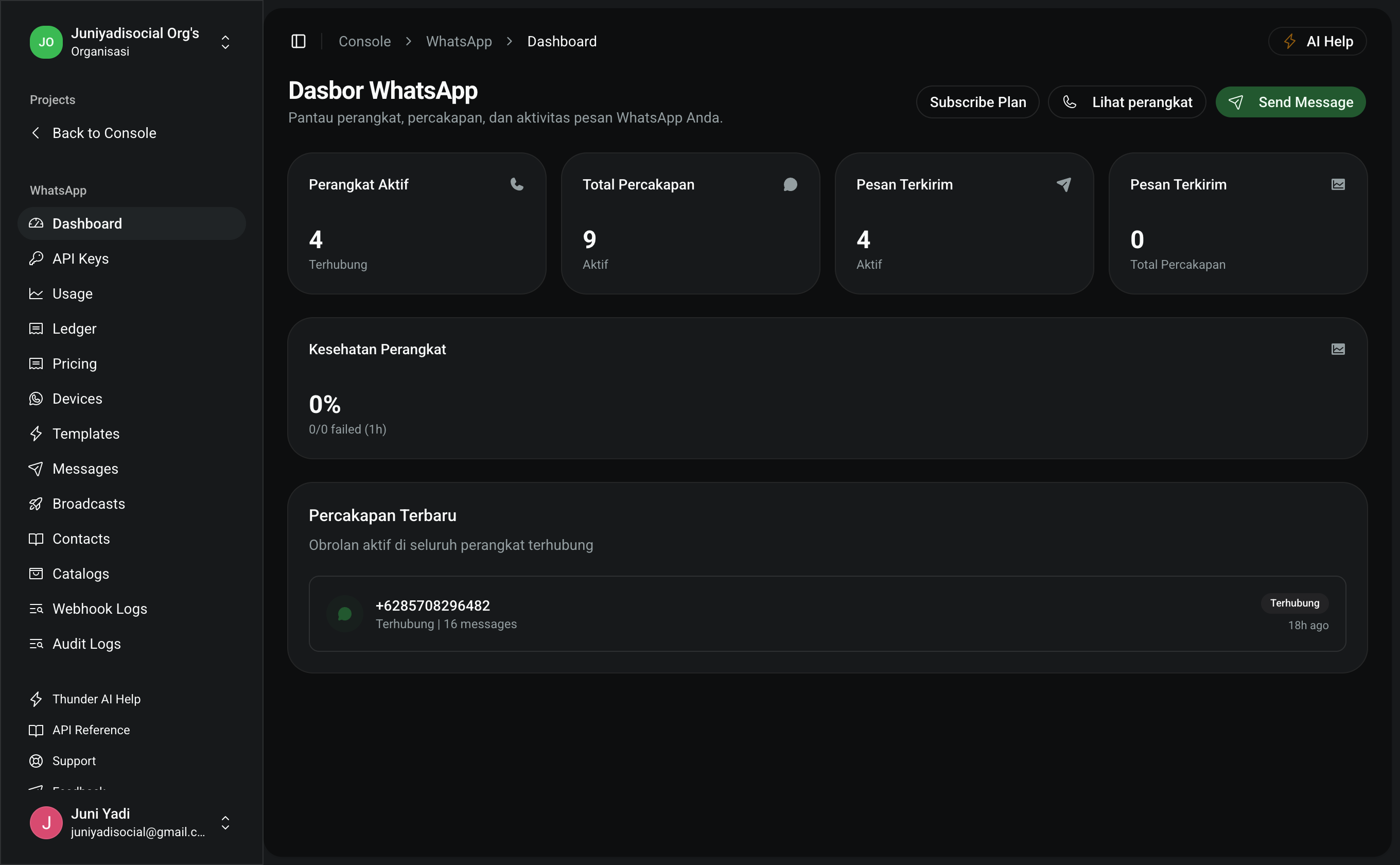Click the Subscribe Plan button
This screenshot has height=865, width=1400.
click(x=978, y=102)
